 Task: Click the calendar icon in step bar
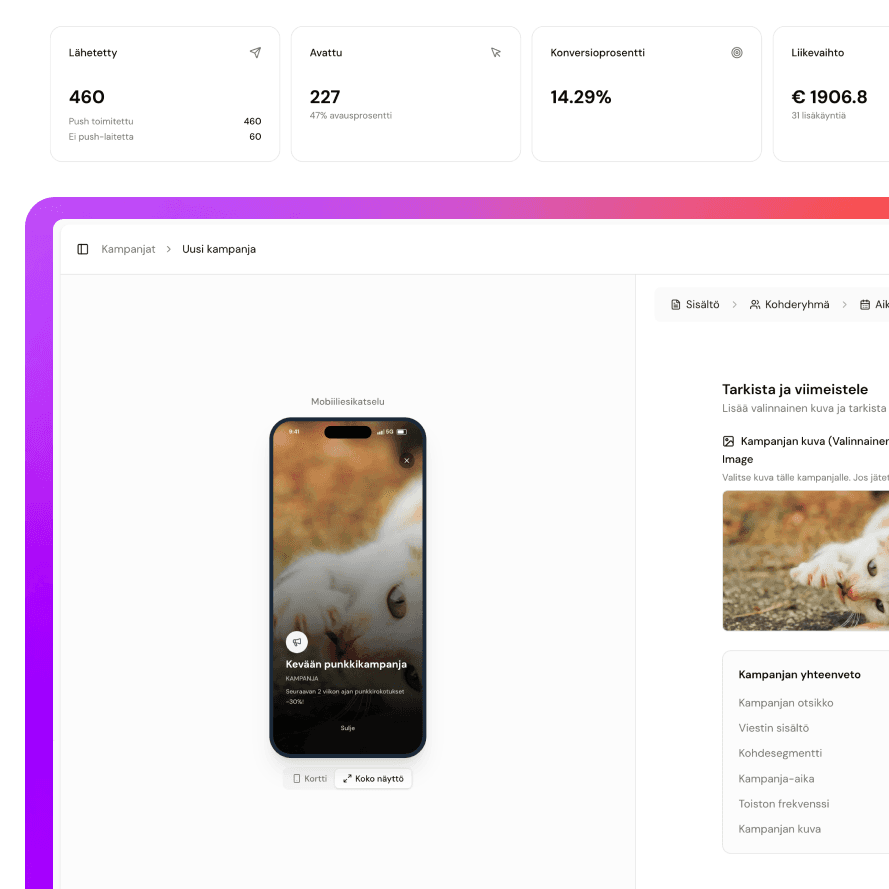(x=865, y=304)
